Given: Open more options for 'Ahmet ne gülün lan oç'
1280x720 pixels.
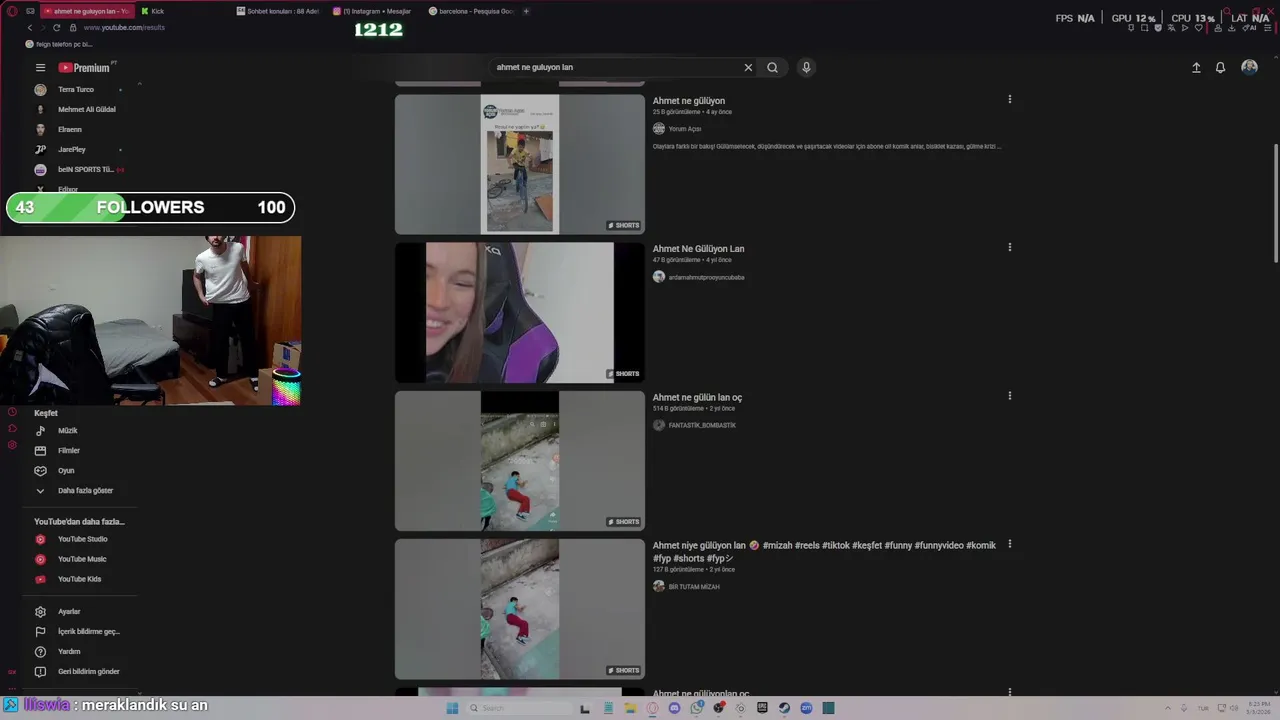Looking at the screenshot, I should point(1009,396).
